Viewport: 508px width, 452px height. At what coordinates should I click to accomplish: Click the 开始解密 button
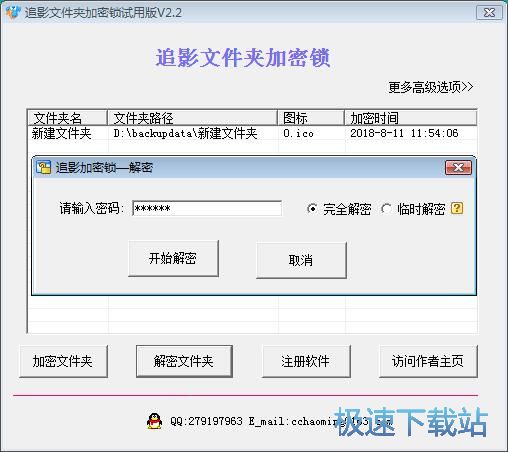173,258
